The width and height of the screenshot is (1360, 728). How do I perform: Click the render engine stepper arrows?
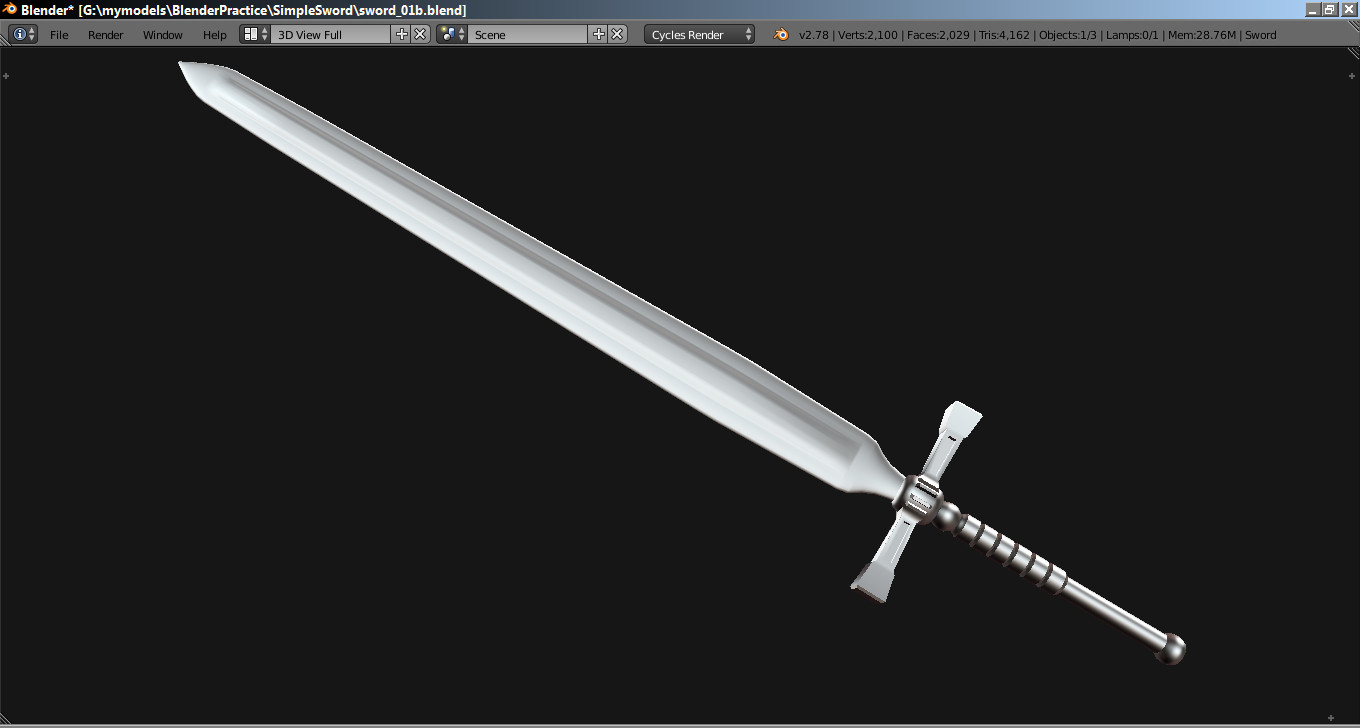click(748, 34)
